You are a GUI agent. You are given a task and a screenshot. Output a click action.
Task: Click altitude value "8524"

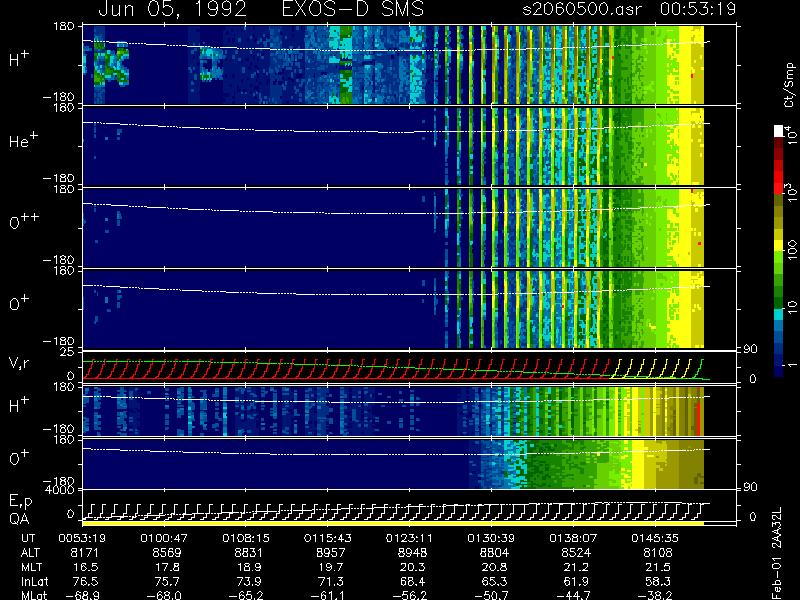pos(576,553)
